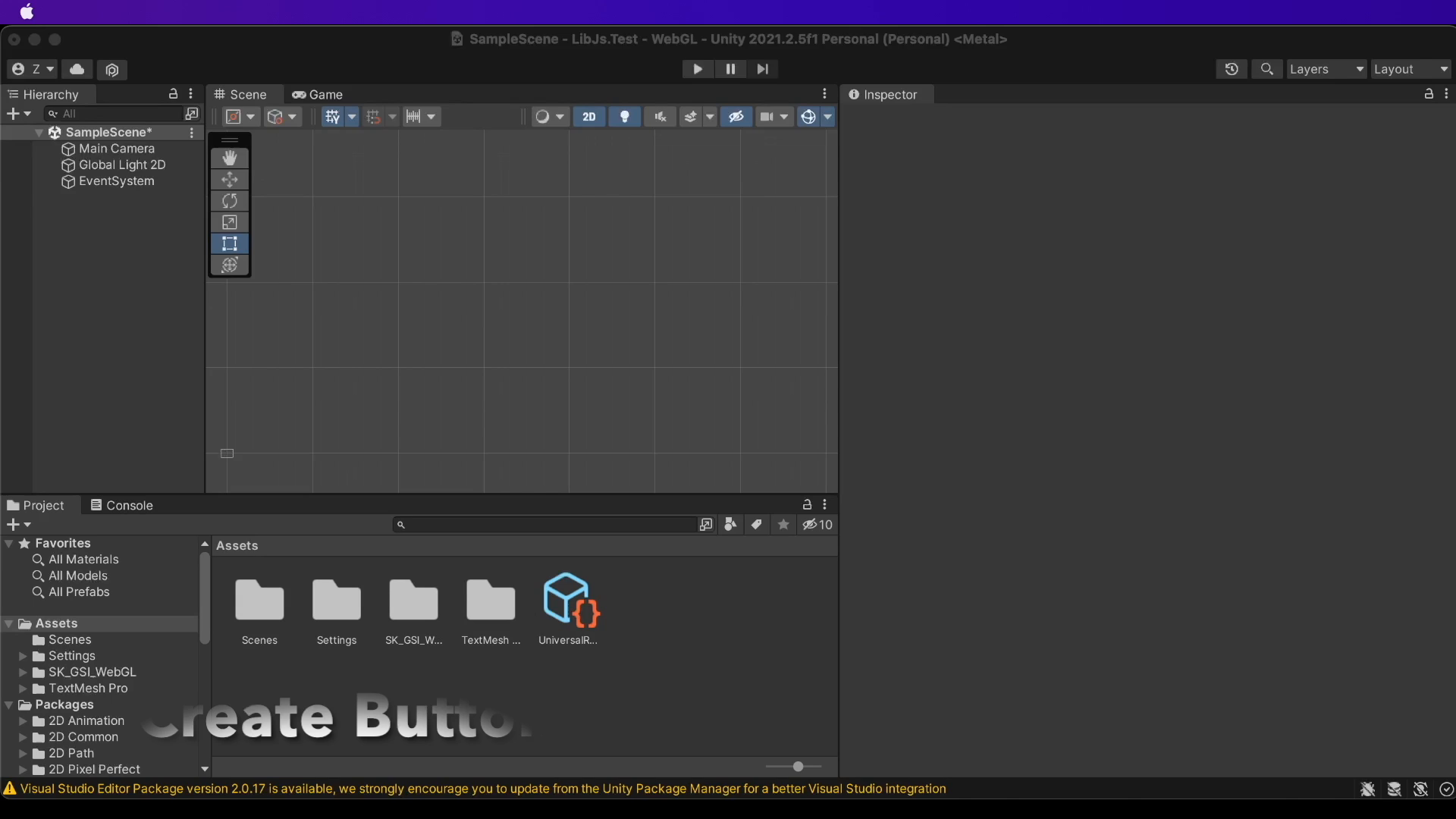Collapse the SampleScene hierarchy node
Screen dimensions: 1456x819
point(39,133)
